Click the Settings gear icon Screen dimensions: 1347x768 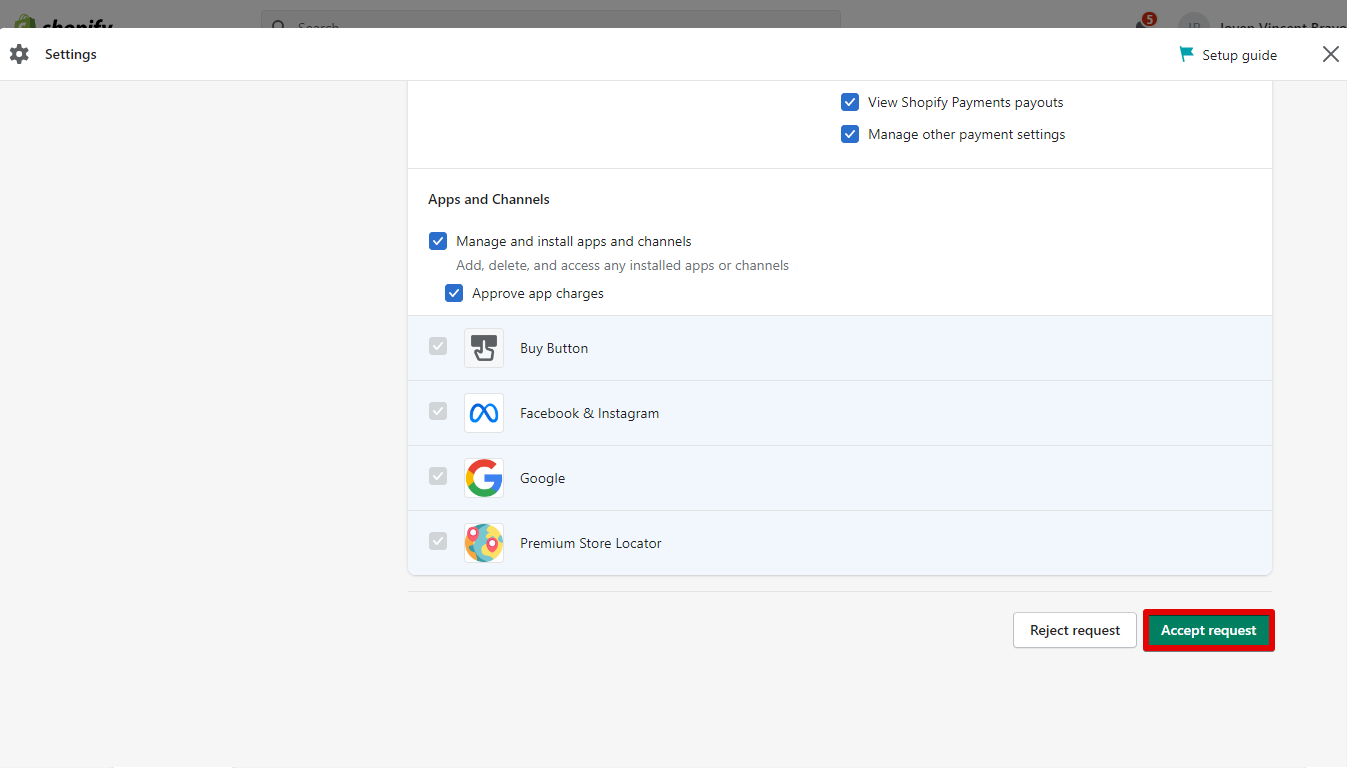tap(19, 54)
